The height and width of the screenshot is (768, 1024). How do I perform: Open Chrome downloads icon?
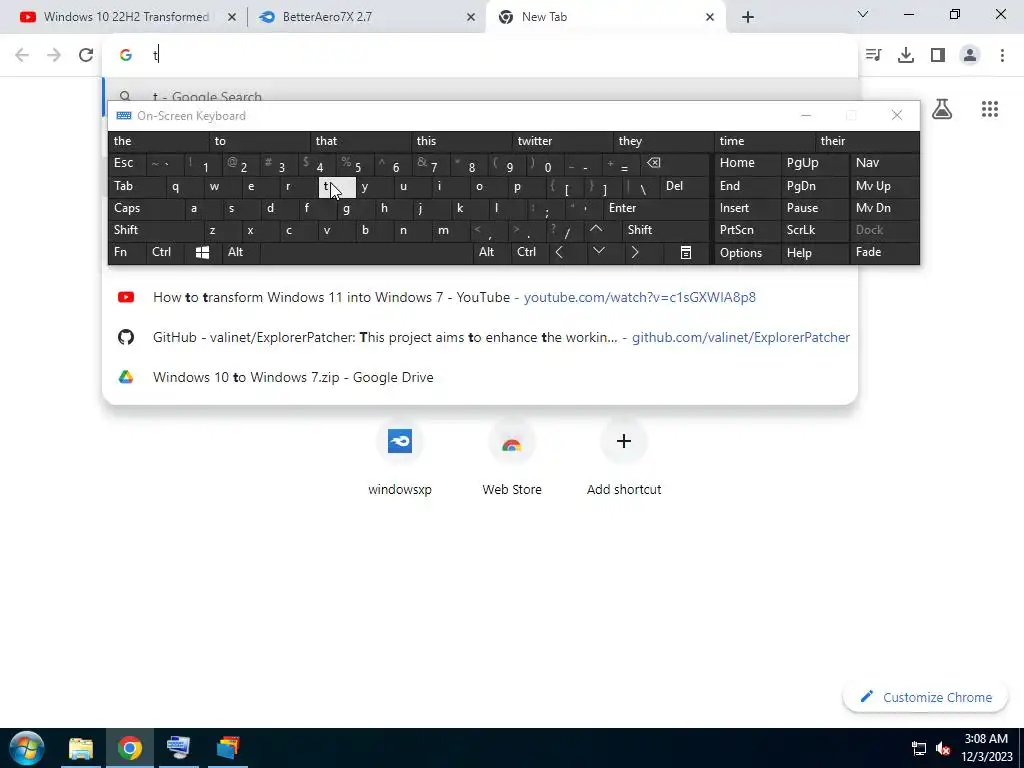[906, 55]
